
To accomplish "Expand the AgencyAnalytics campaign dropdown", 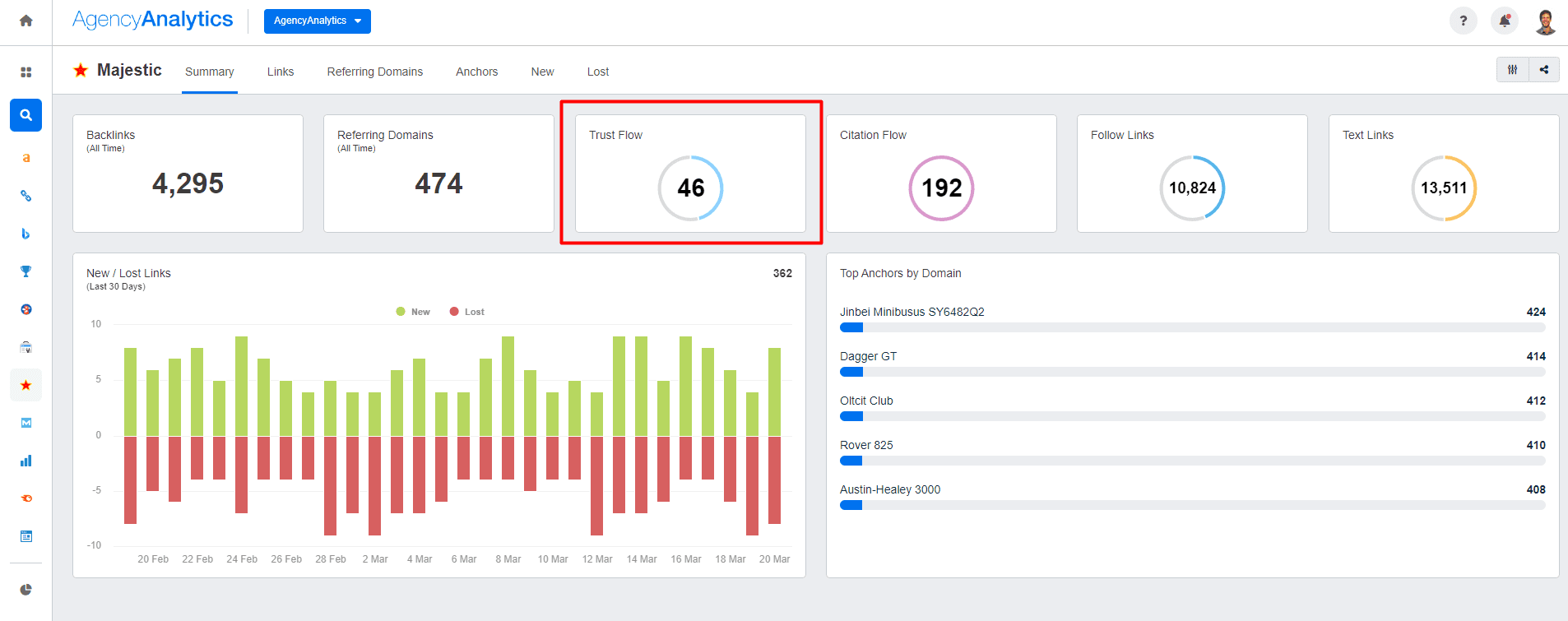I will 317,21.
